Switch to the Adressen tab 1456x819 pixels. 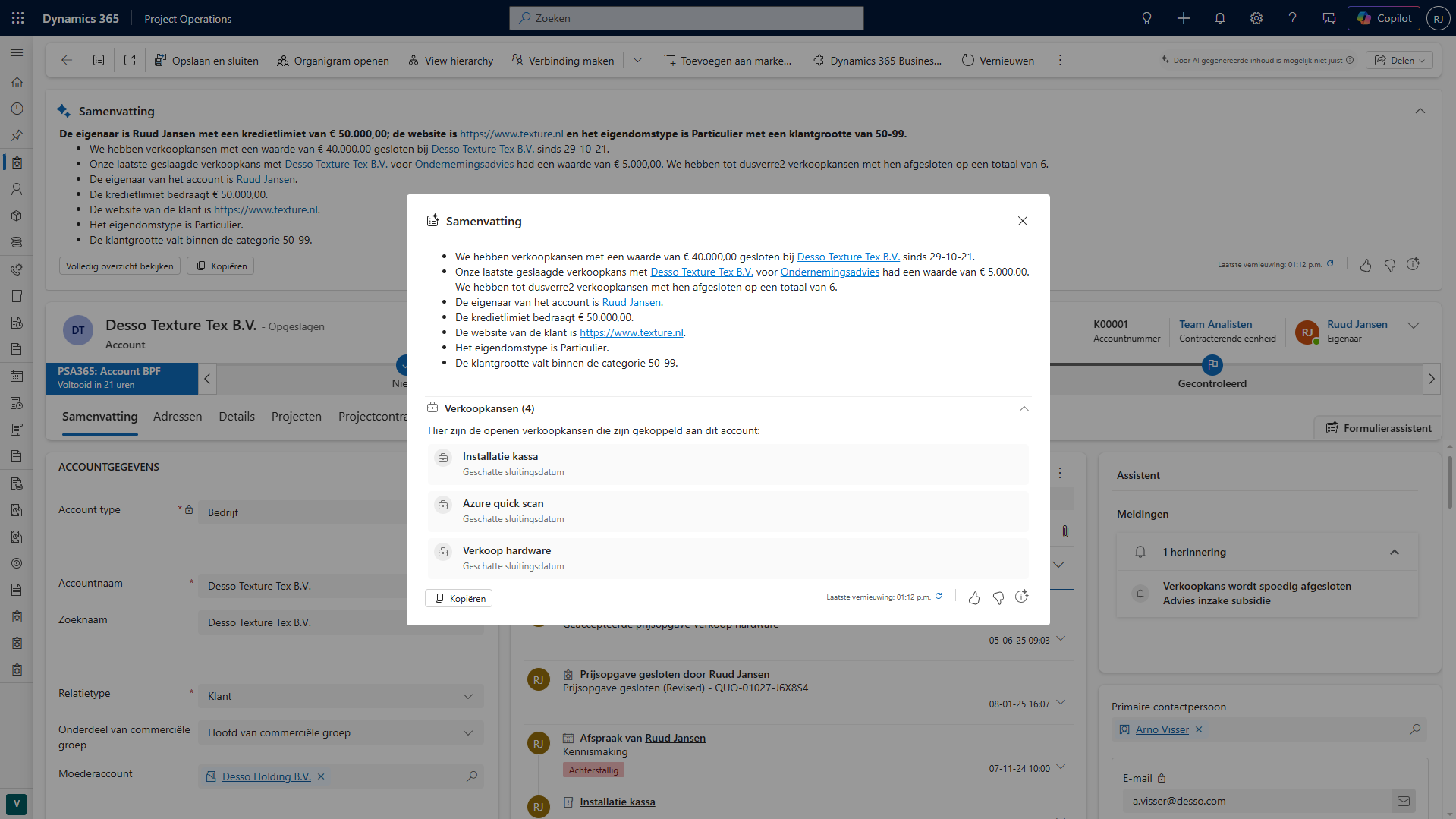tap(178, 416)
